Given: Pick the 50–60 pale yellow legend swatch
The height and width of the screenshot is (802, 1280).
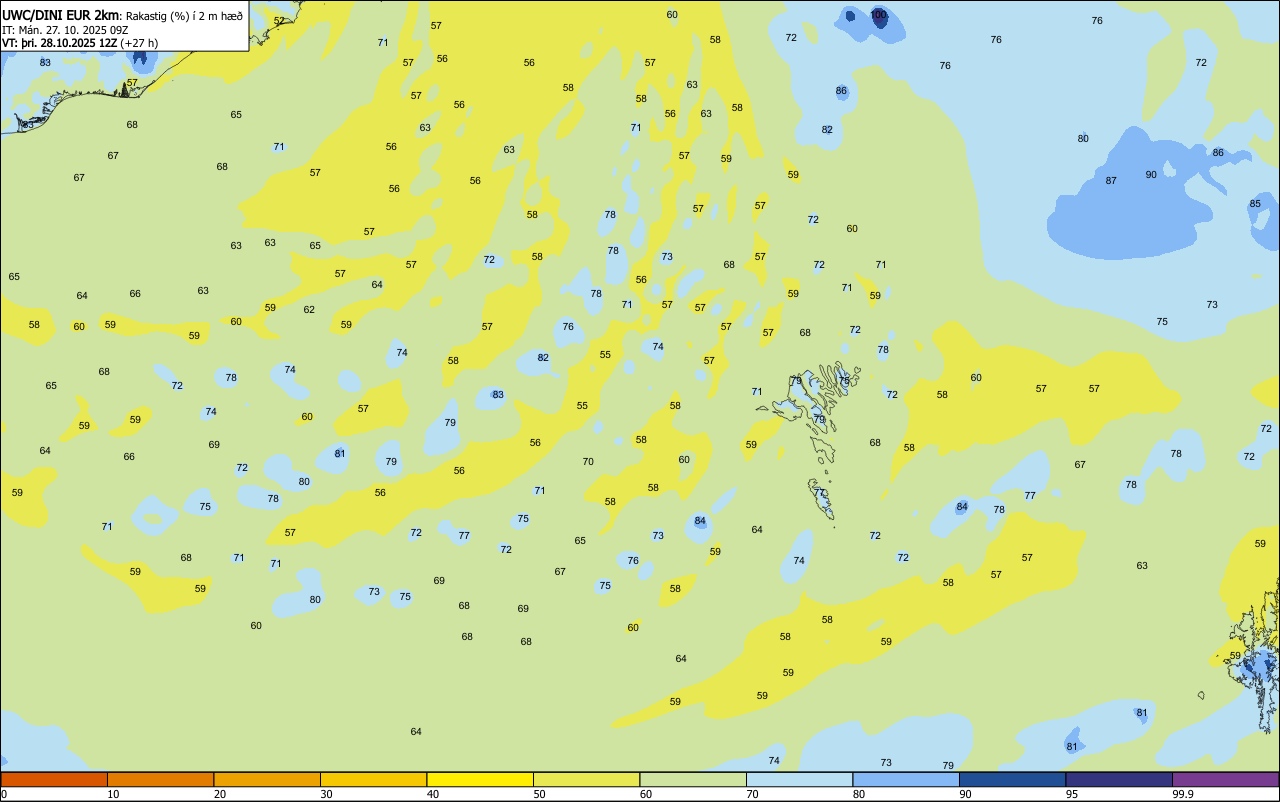Looking at the screenshot, I should click(x=586, y=779).
